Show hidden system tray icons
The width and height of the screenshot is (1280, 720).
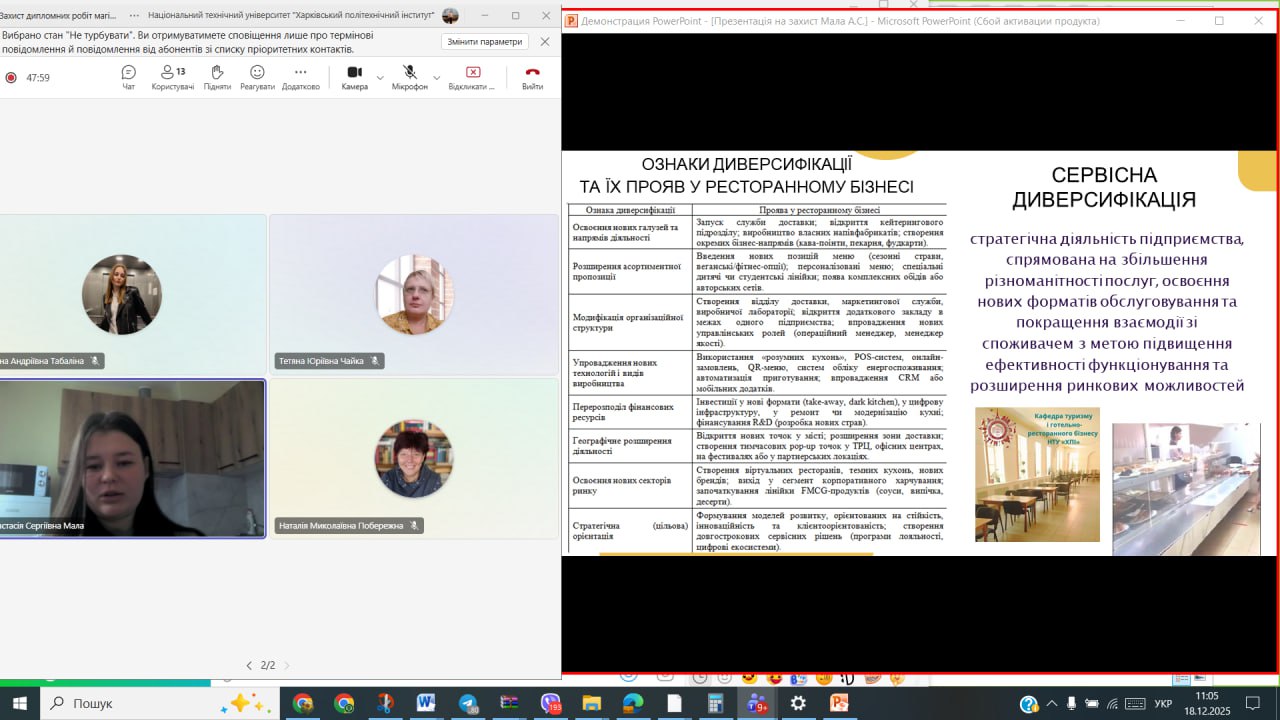click(x=1051, y=704)
